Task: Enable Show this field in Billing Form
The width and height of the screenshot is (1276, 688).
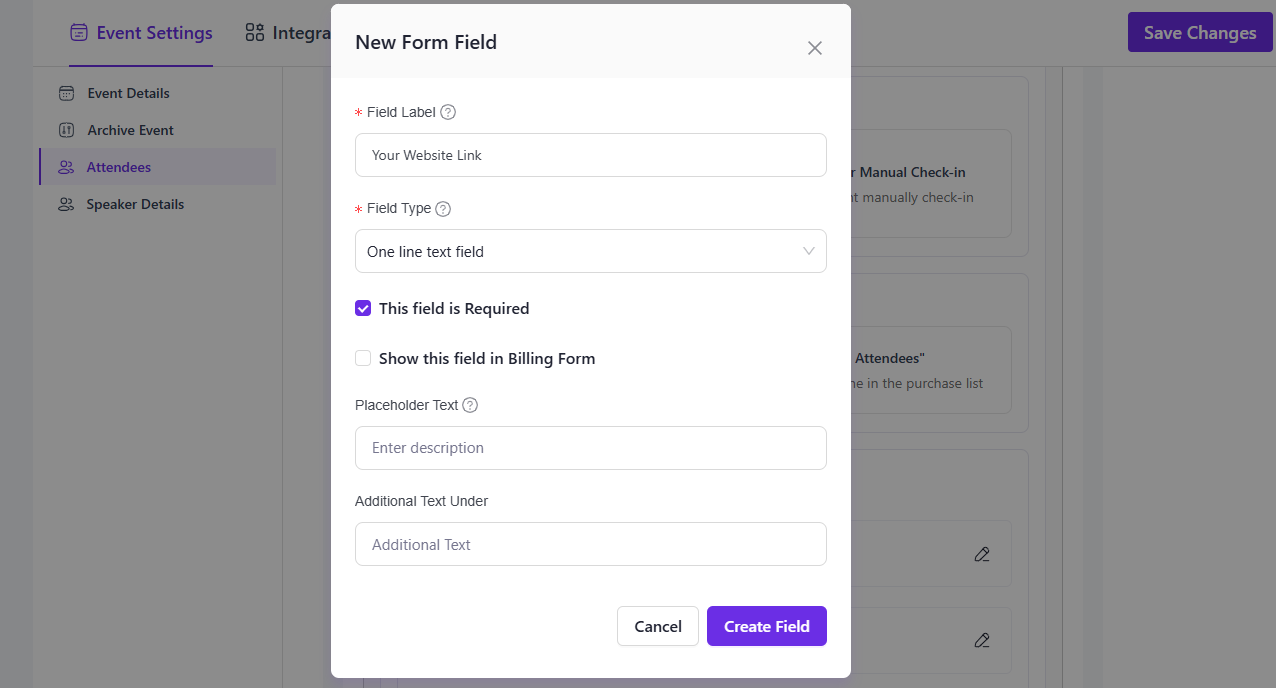Action: click(363, 358)
